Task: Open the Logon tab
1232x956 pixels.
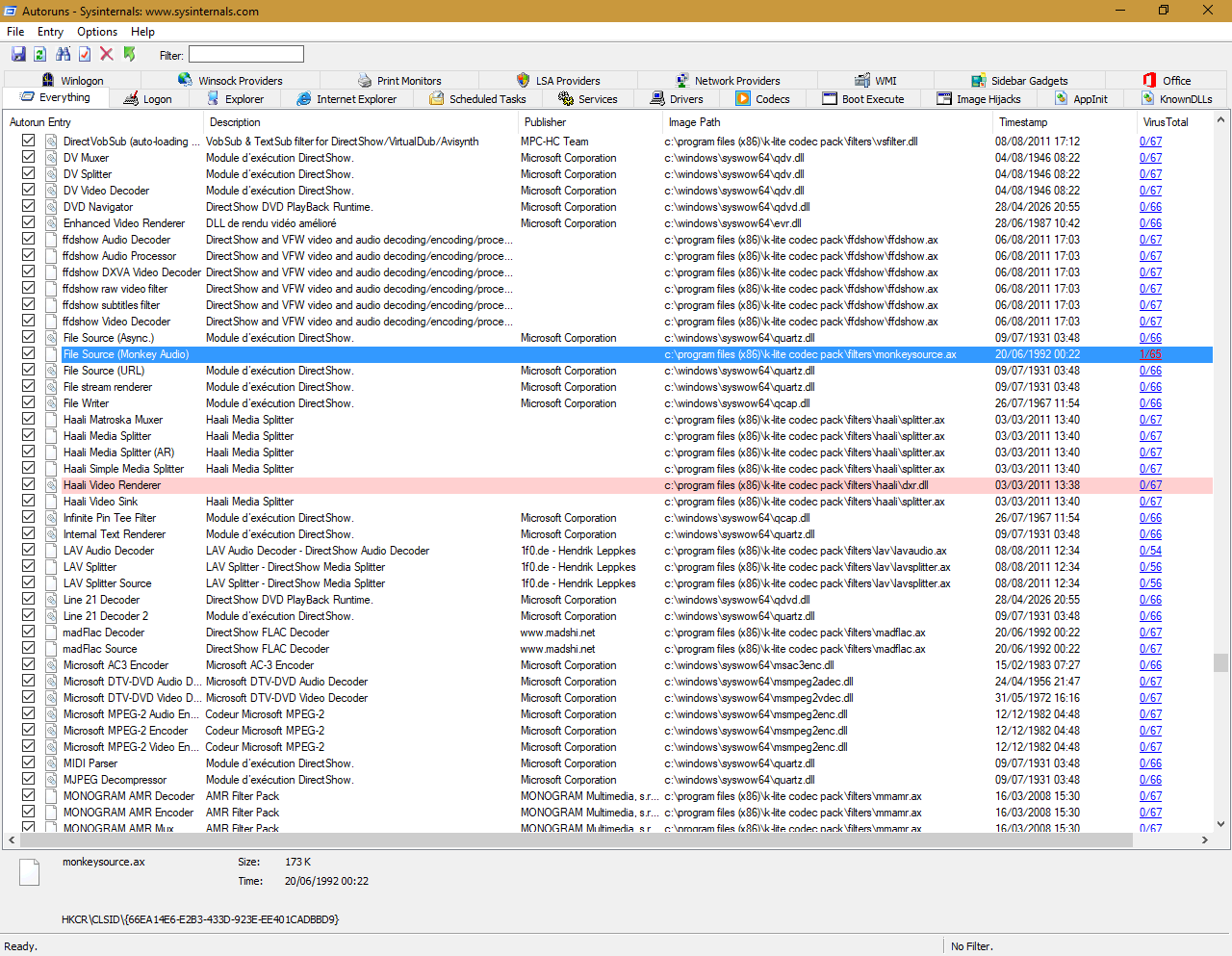Action: click(x=147, y=99)
